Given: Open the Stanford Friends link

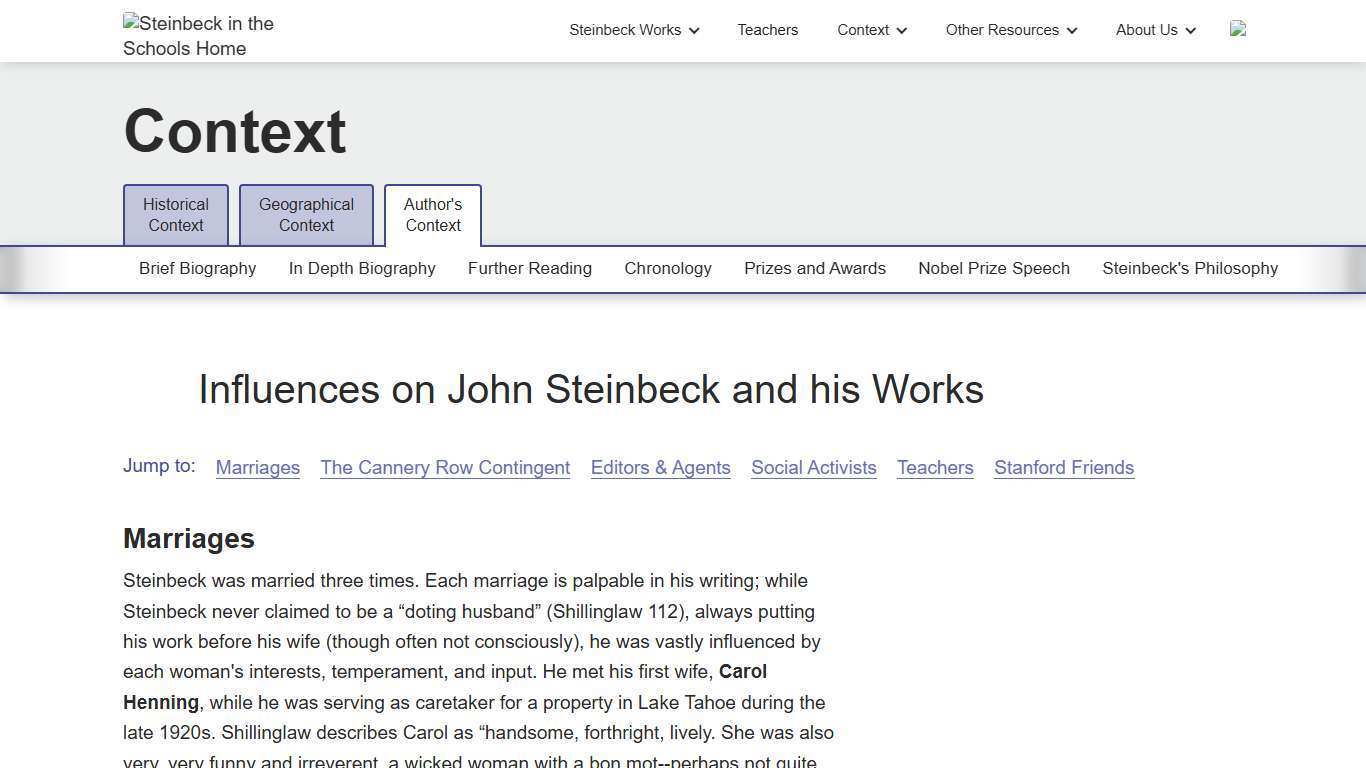Looking at the screenshot, I should (1063, 467).
